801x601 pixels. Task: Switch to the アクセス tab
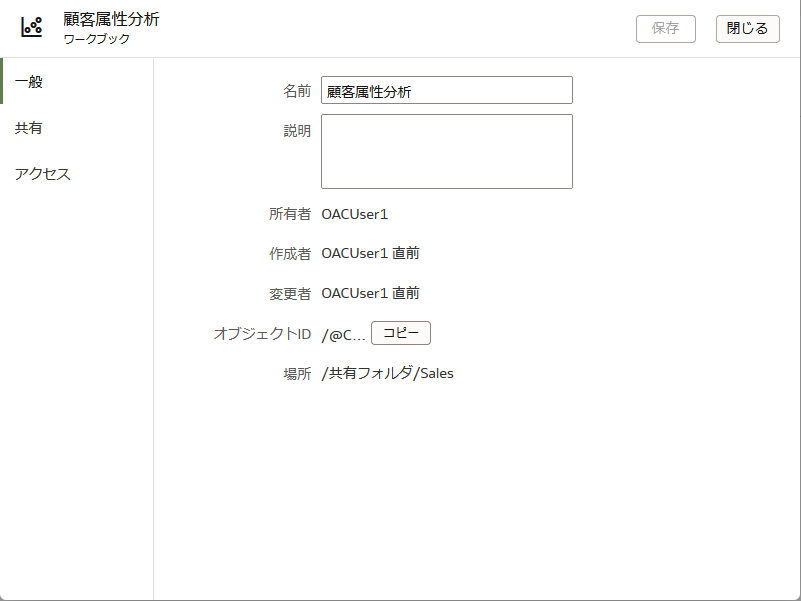(x=77, y=174)
